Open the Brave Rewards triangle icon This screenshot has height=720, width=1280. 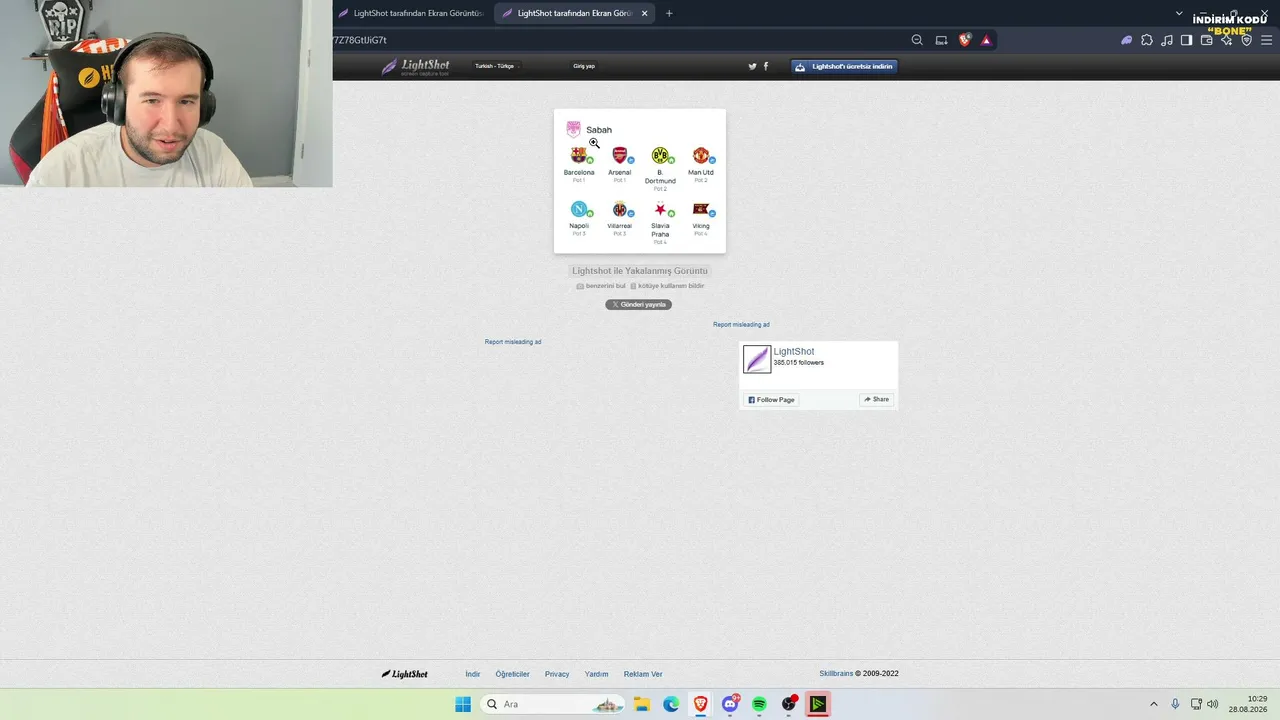tap(986, 40)
